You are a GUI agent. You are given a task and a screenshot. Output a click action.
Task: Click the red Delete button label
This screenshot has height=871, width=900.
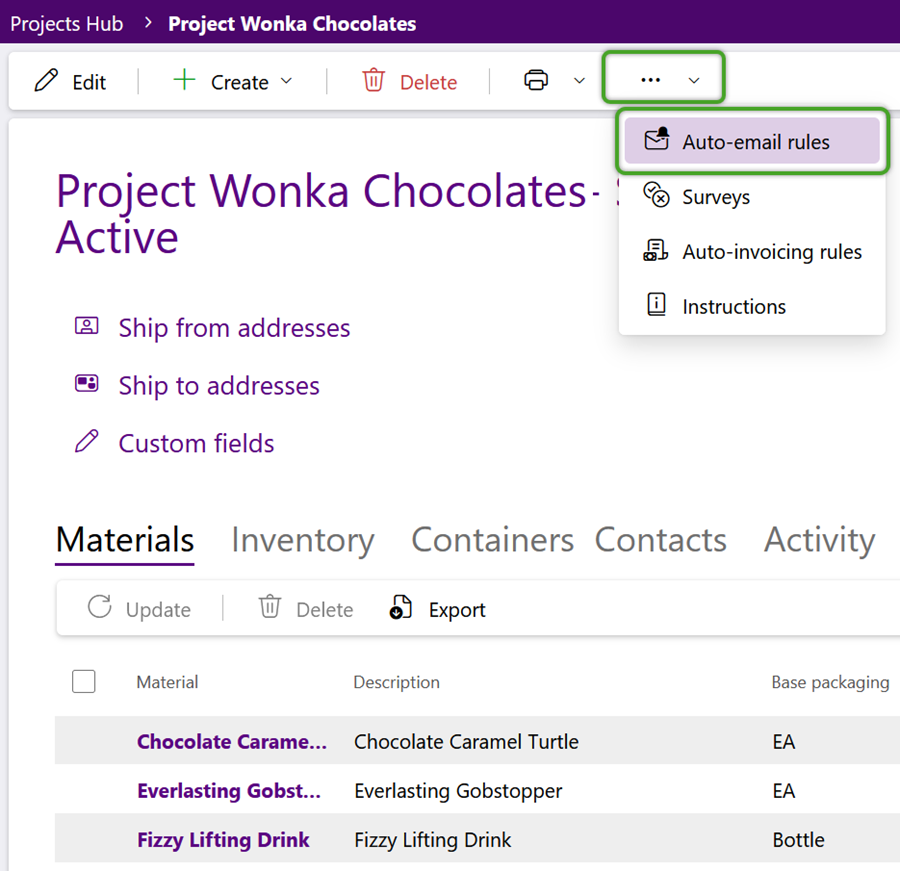pyautogui.click(x=429, y=82)
